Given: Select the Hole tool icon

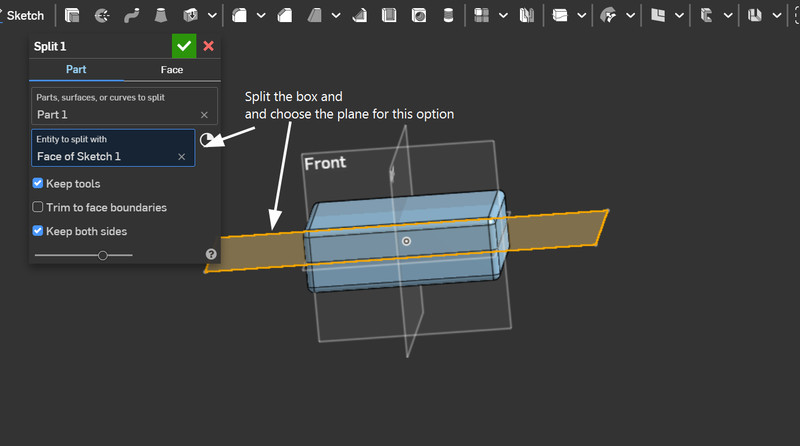Looking at the screenshot, I should point(419,16).
